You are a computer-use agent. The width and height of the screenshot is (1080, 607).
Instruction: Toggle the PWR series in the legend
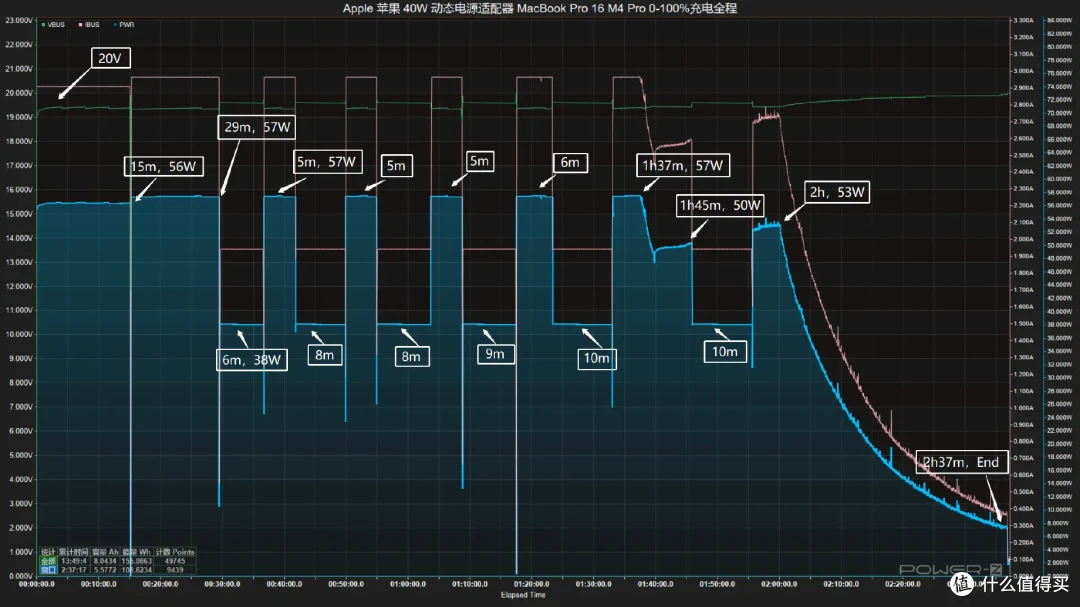[124, 25]
